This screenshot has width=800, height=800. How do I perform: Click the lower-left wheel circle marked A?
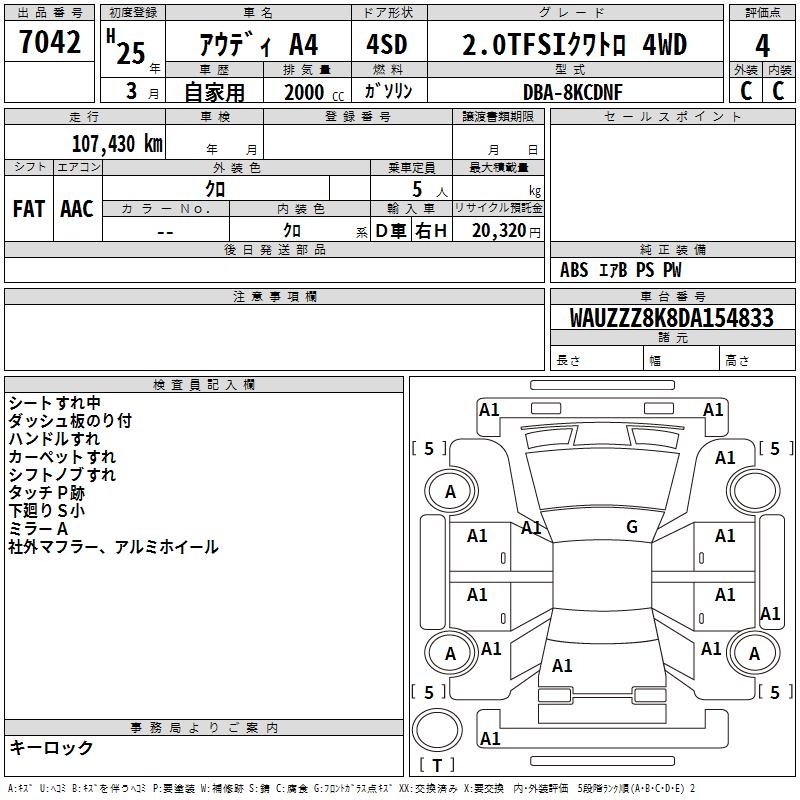point(450,654)
